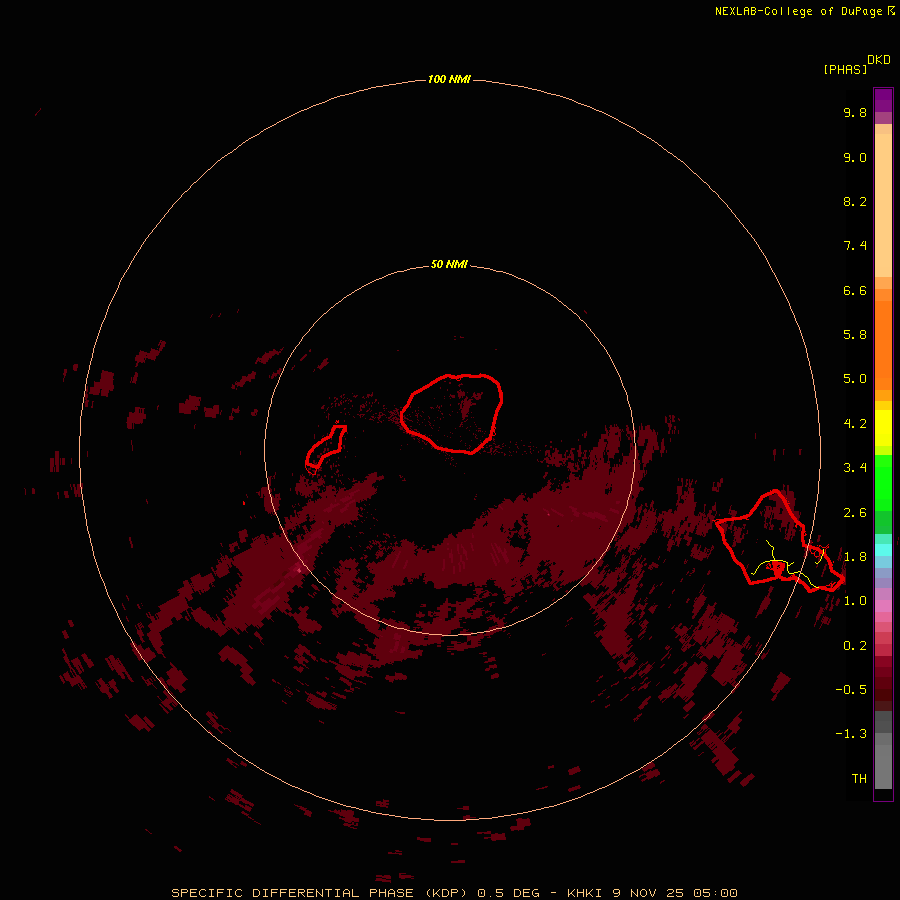Click the 1.0 scale label

[855, 601]
